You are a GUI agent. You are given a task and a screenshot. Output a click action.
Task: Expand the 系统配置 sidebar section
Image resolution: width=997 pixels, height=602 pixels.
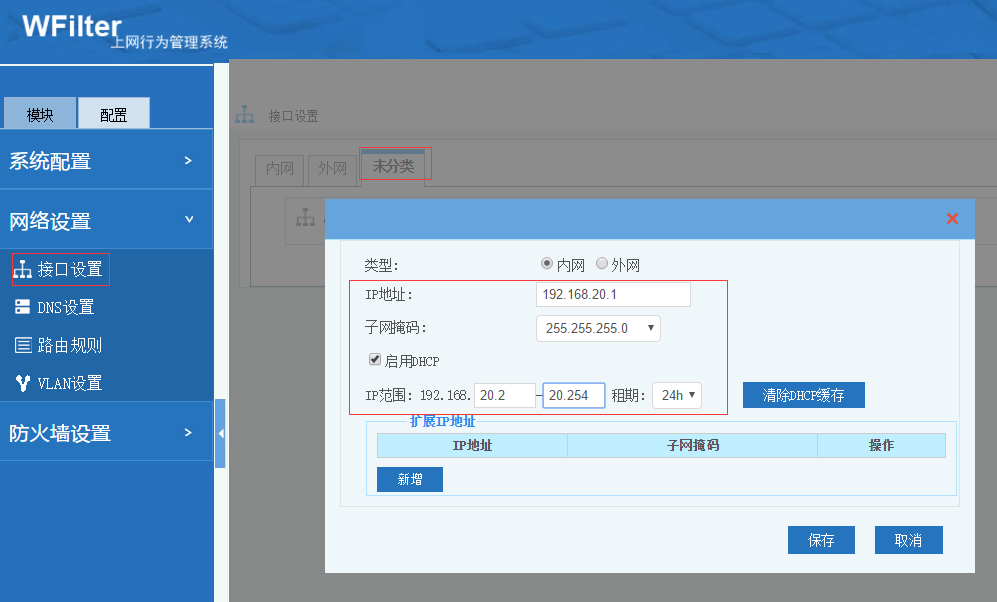(106, 160)
